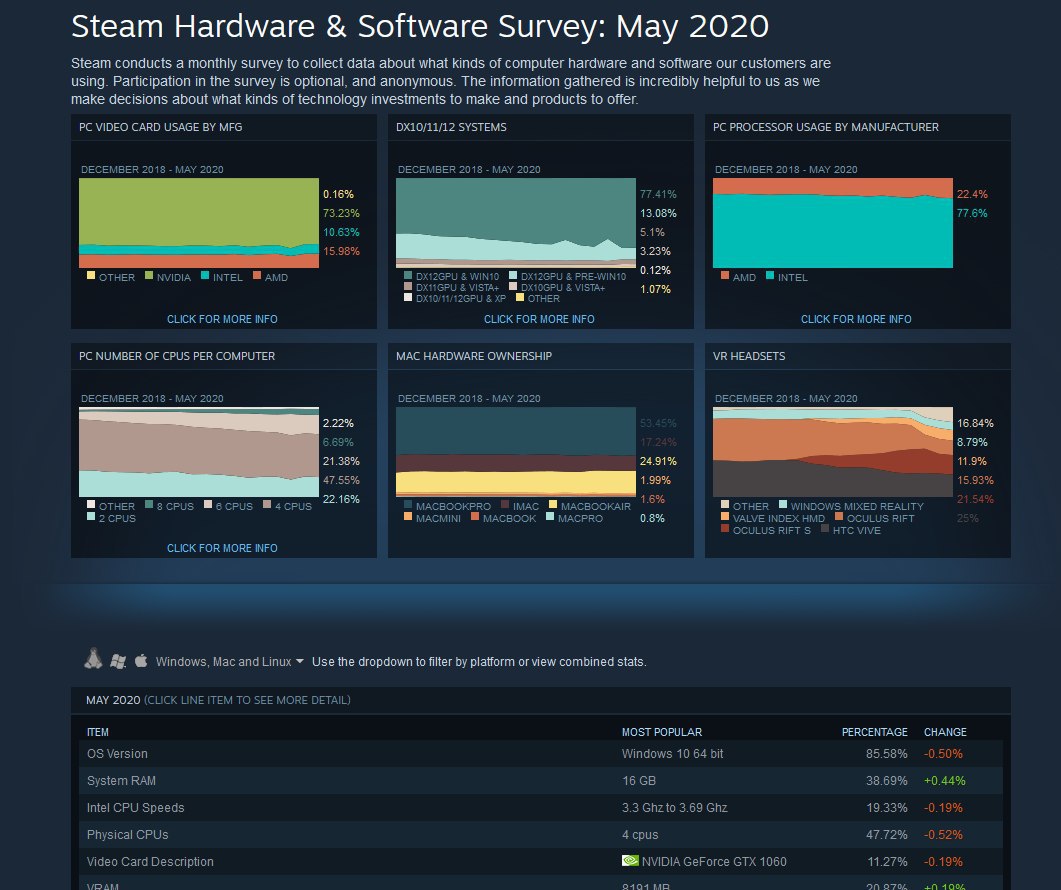Click the +0.44% change value
The width and height of the screenshot is (1061, 890).
(x=945, y=780)
